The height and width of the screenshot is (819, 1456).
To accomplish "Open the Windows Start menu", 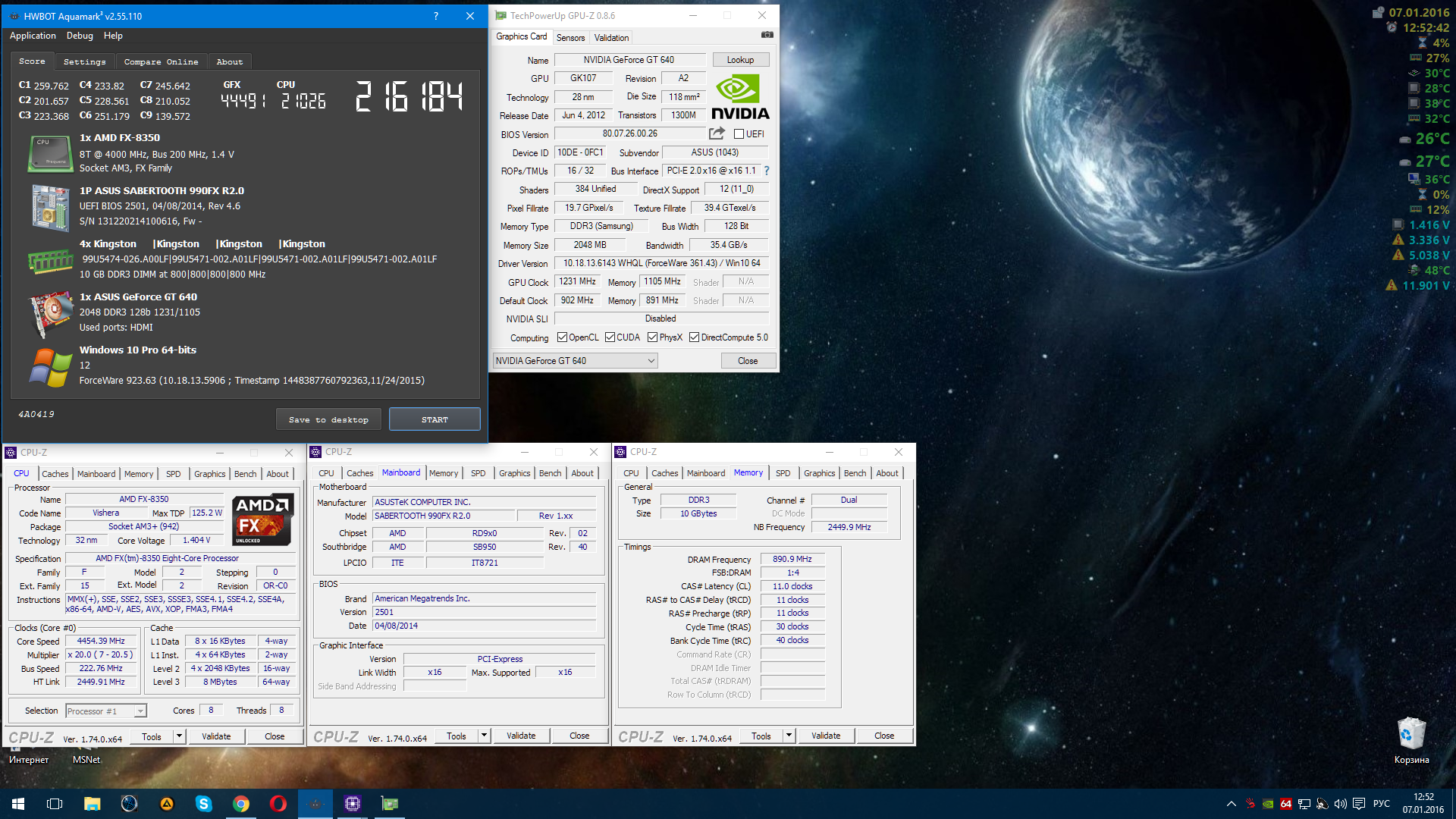I will tap(18, 804).
